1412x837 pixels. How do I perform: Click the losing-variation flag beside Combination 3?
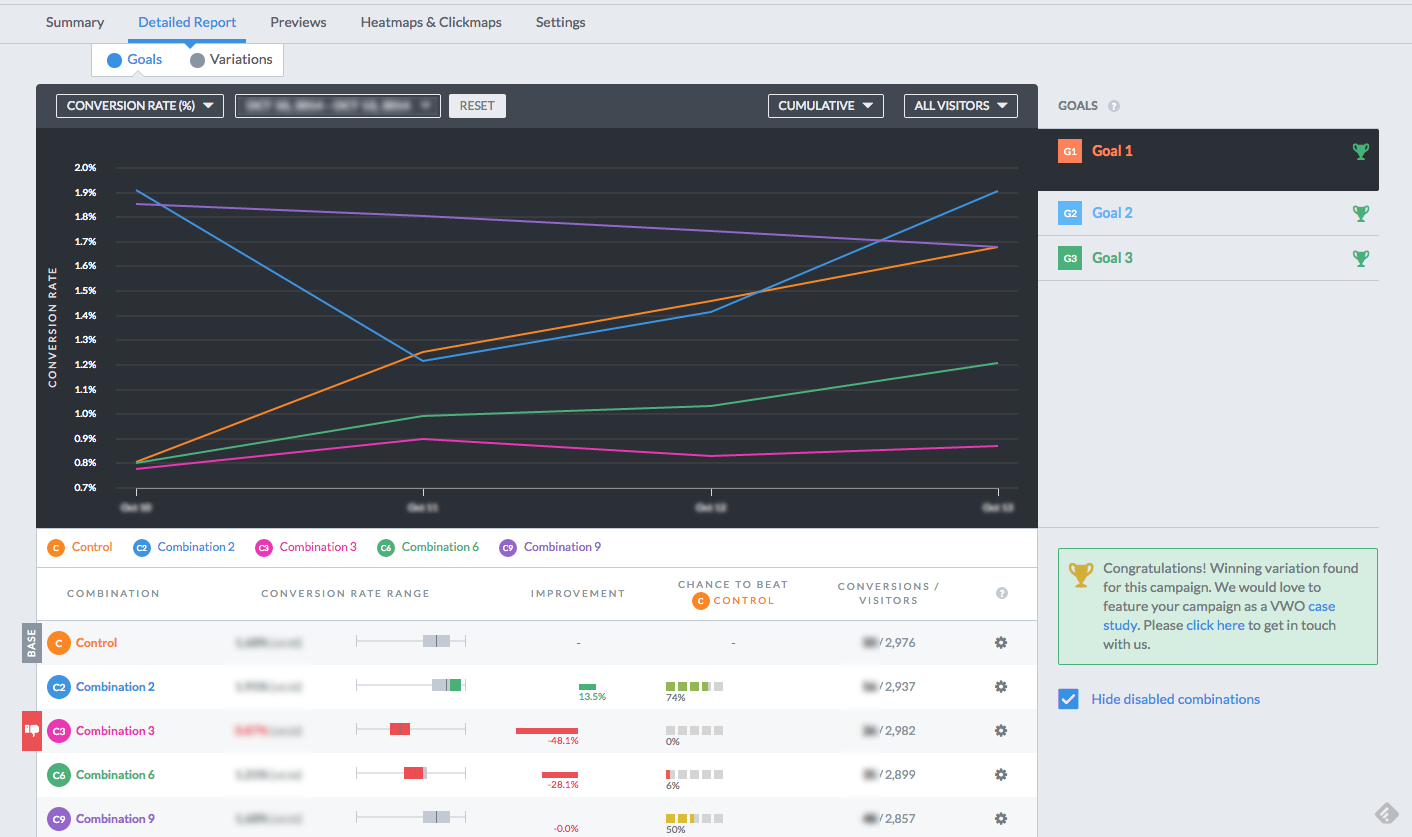pyautogui.click(x=31, y=731)
